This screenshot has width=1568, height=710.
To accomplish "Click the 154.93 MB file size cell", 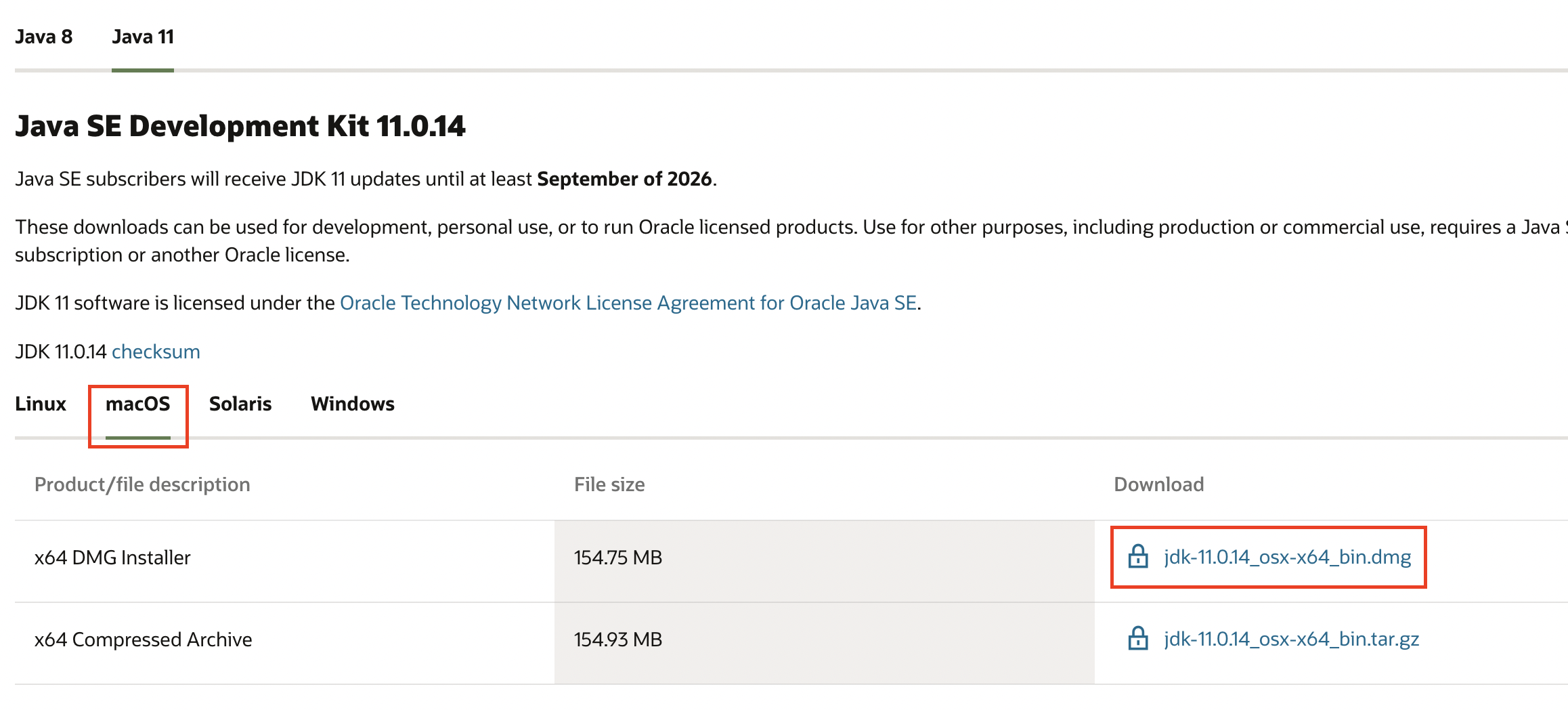I will [x=618, y=640].
